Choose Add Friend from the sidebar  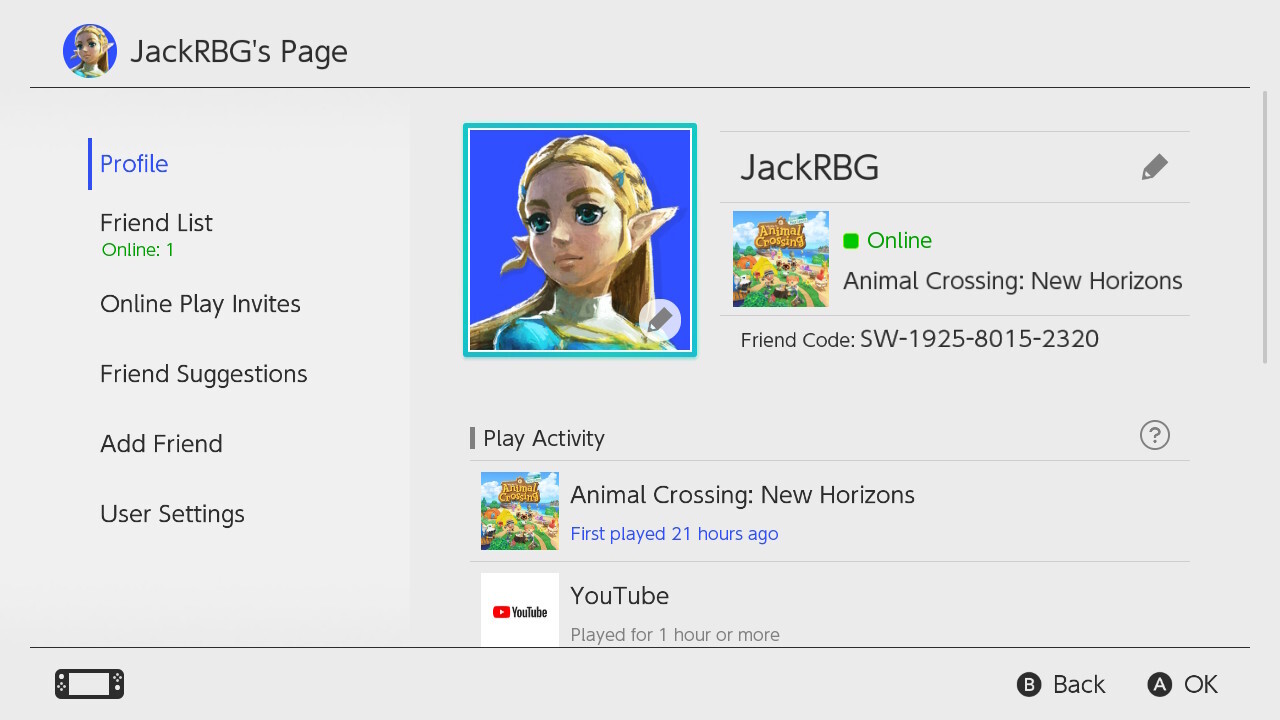tap(161, 444)
